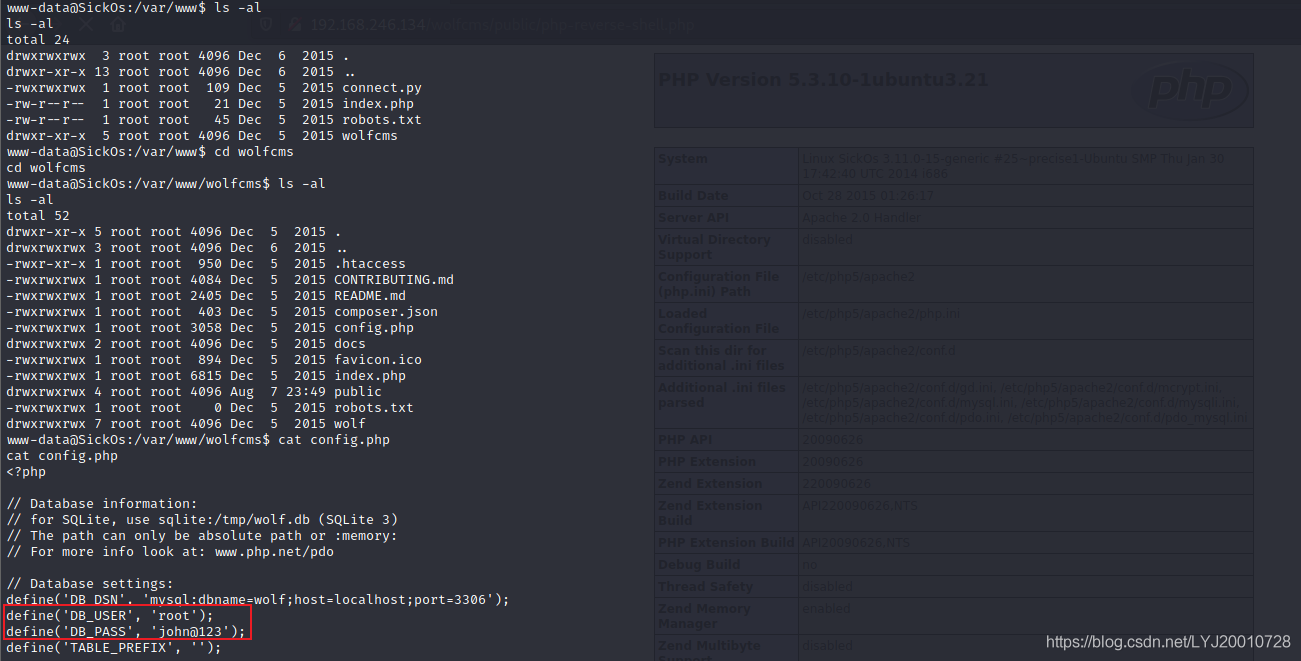Click '.htaccess' in wolfcms listing
Viewport: 1301px width, 661px height.
370,264
